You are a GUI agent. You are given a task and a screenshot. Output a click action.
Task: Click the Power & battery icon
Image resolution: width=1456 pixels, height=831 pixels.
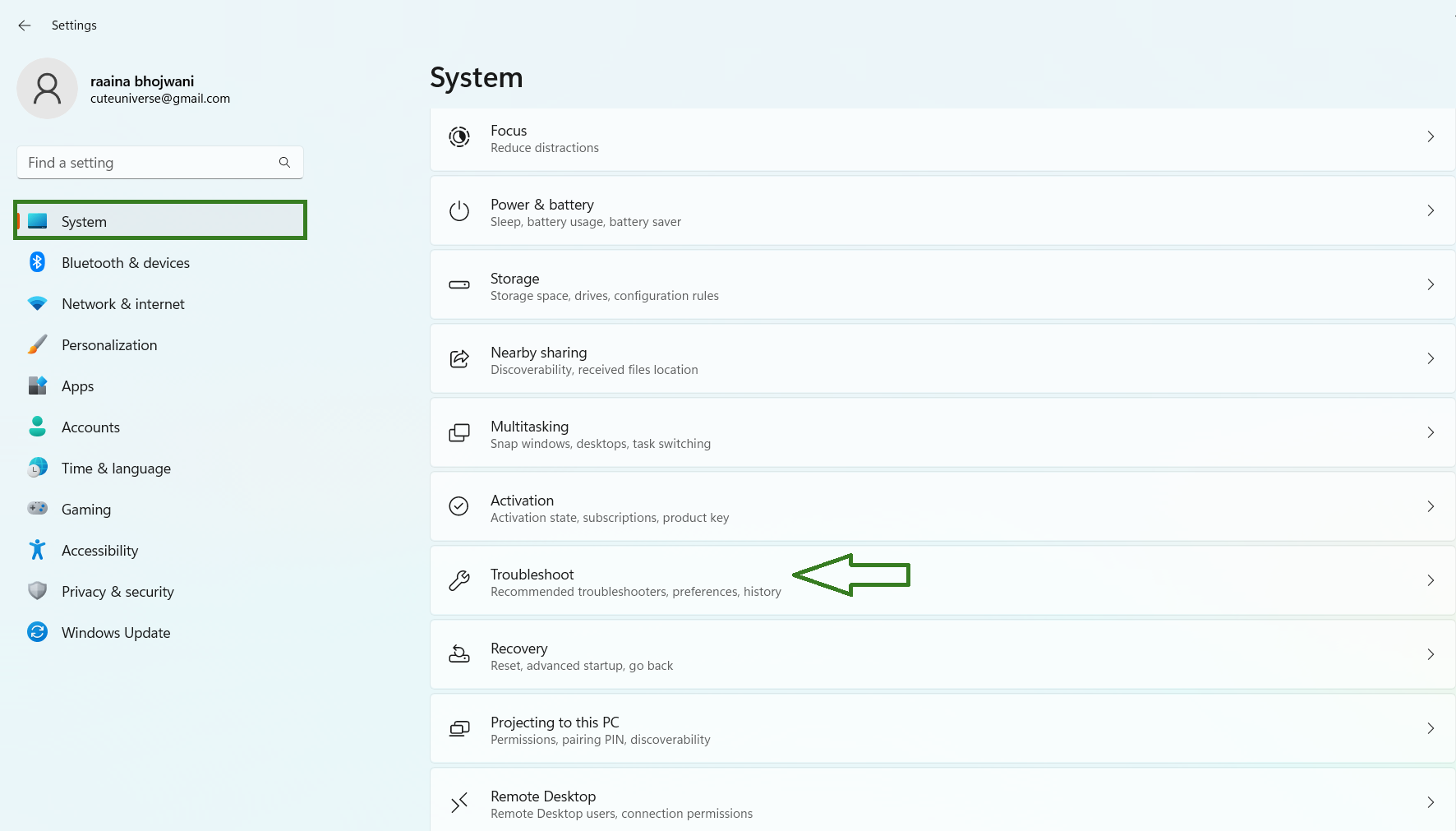click(x=459, y=211)
